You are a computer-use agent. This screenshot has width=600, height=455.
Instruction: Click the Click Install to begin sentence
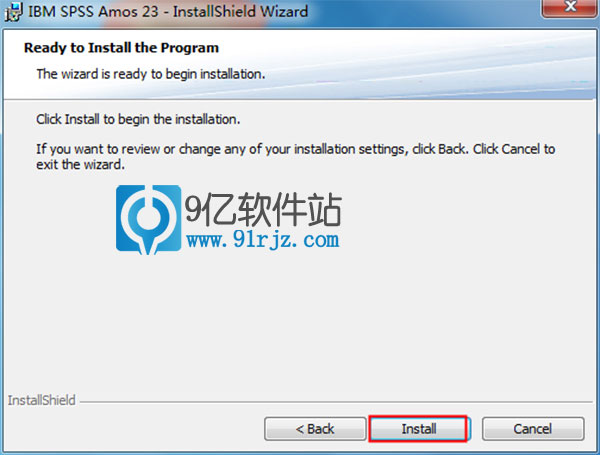click(x=138, y=119)
